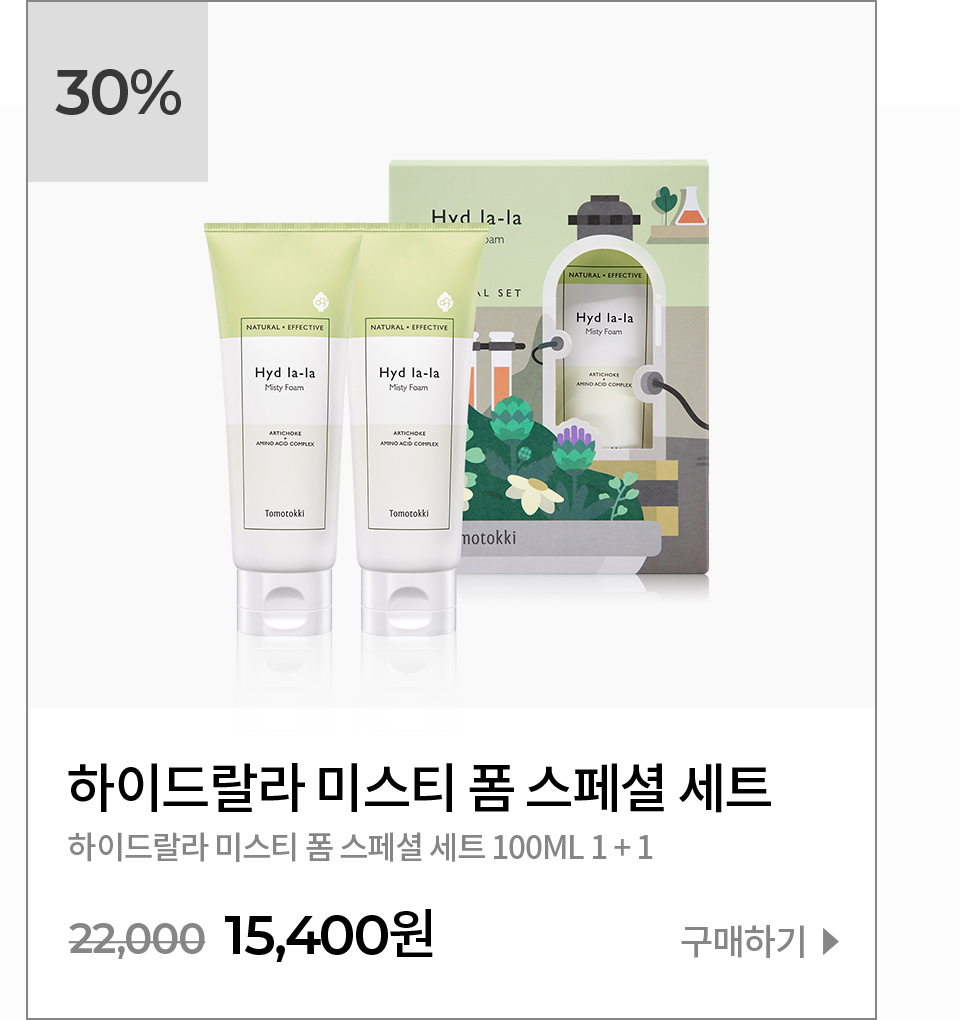Click the Tomotokki logo on left tube
Image resolution: width=960 pixels, height=1020 pixels.
pos(284,513)
